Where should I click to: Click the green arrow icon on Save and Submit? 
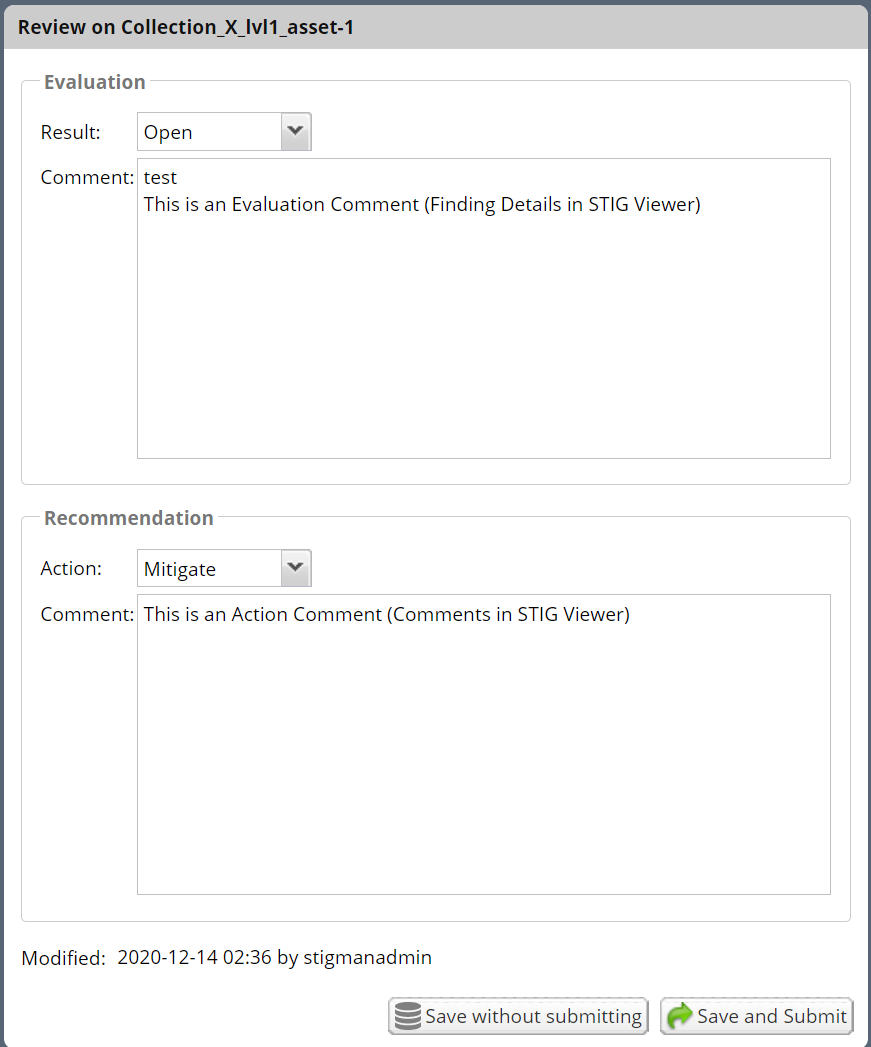[678, 1016]
